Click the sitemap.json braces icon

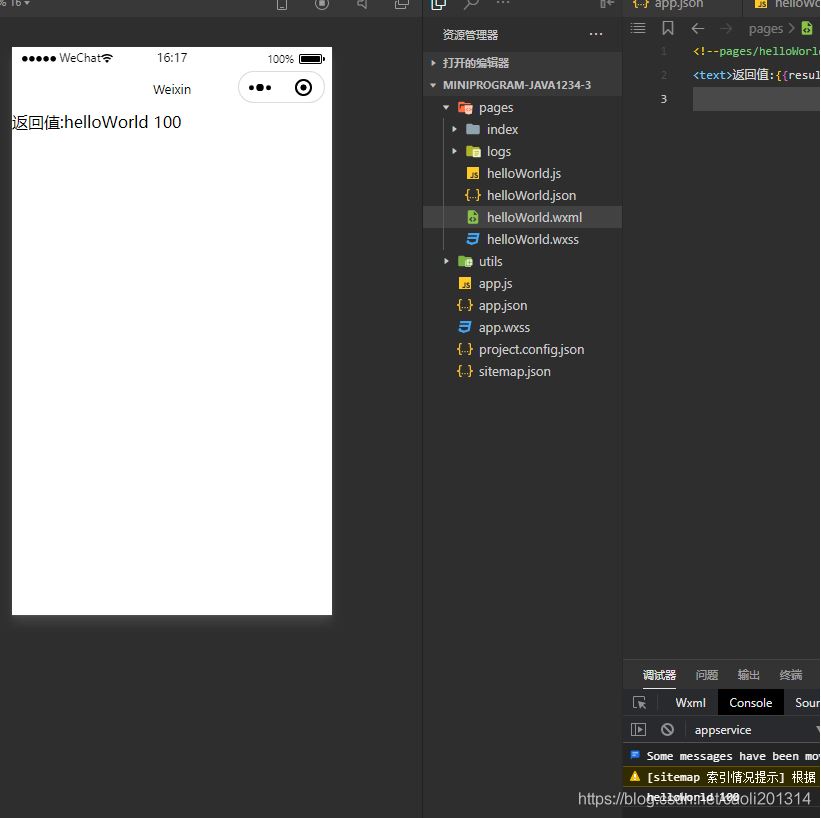tap(464, 371)
